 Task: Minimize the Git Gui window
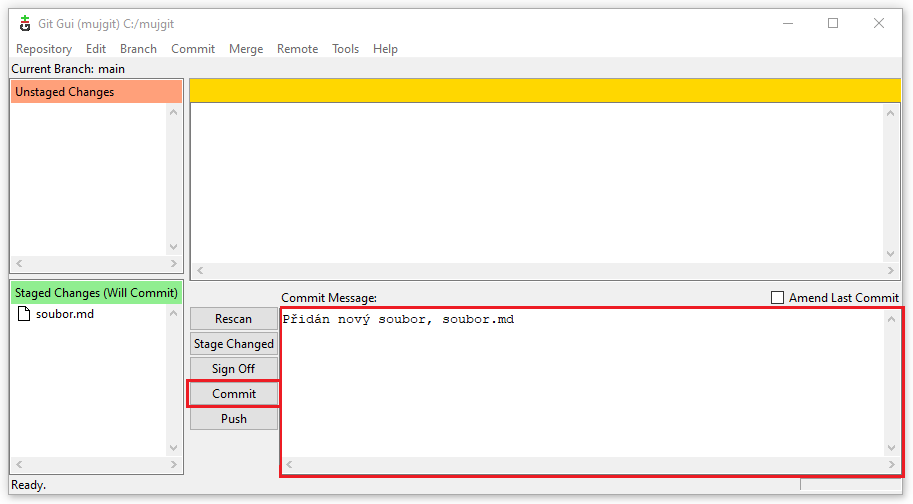(788, 23)
